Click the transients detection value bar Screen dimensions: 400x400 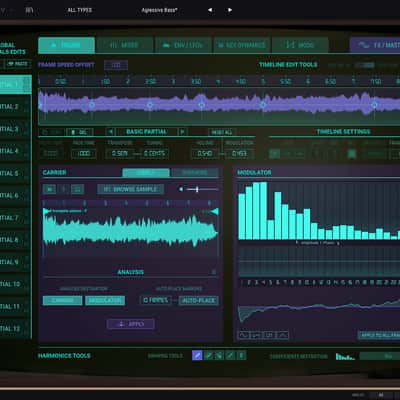tap(380, 356)
